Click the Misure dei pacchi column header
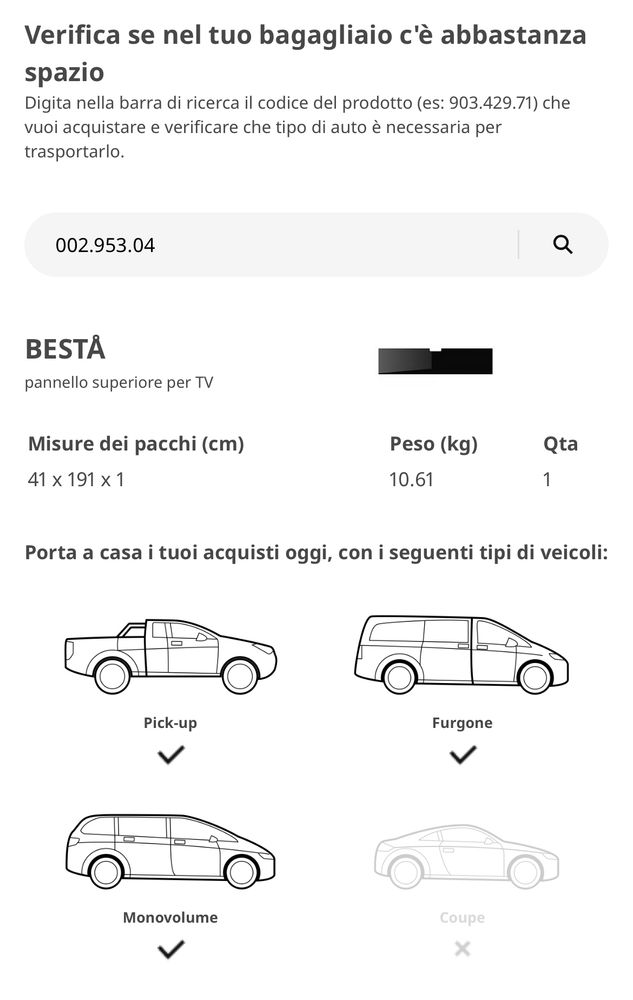The height and width of the screenshot is (1000, 633). point(136,444)
